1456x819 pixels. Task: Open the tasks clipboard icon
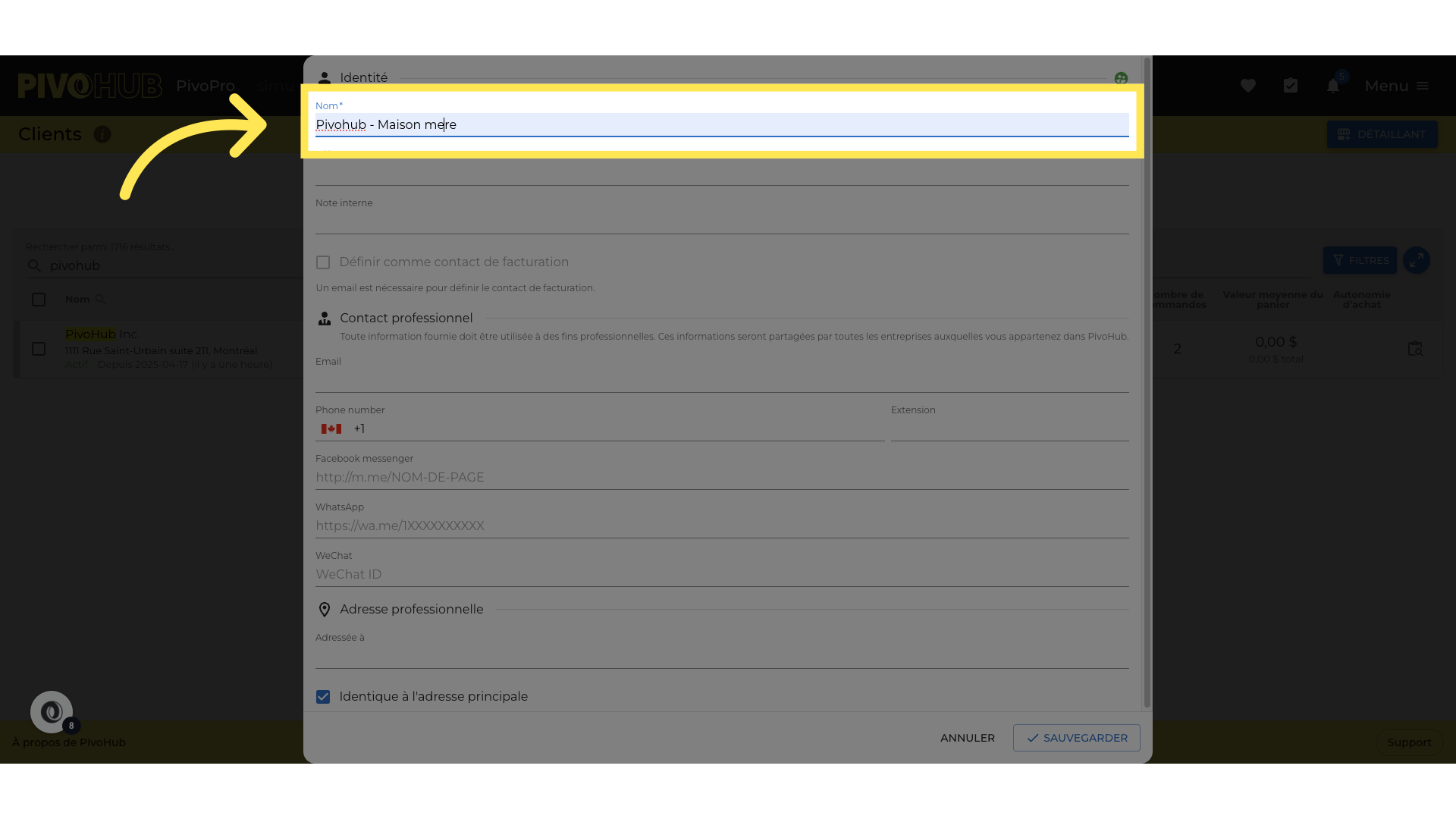point(1291,86)
